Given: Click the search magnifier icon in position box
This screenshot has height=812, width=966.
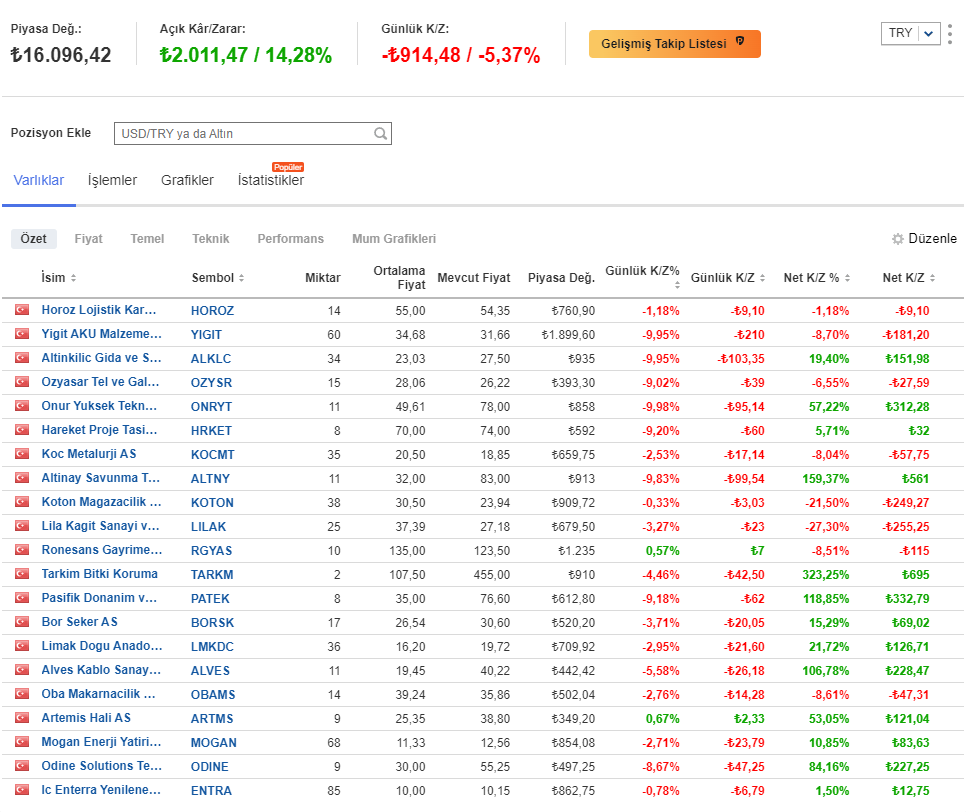Looking at the screenshot, I should pyautogui.click(x=381, y=133).
